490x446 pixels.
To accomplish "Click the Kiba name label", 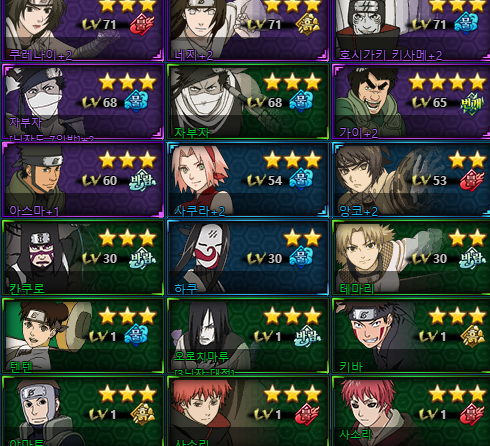I will click(351, 366).
